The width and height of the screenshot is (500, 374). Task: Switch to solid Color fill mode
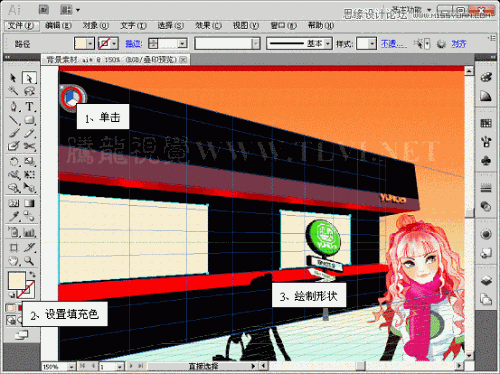[11, 308]
